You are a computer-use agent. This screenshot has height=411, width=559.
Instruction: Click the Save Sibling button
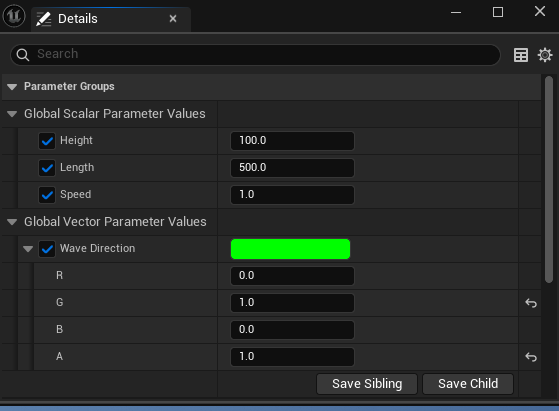pyautogui.click(x=367, y=384)
